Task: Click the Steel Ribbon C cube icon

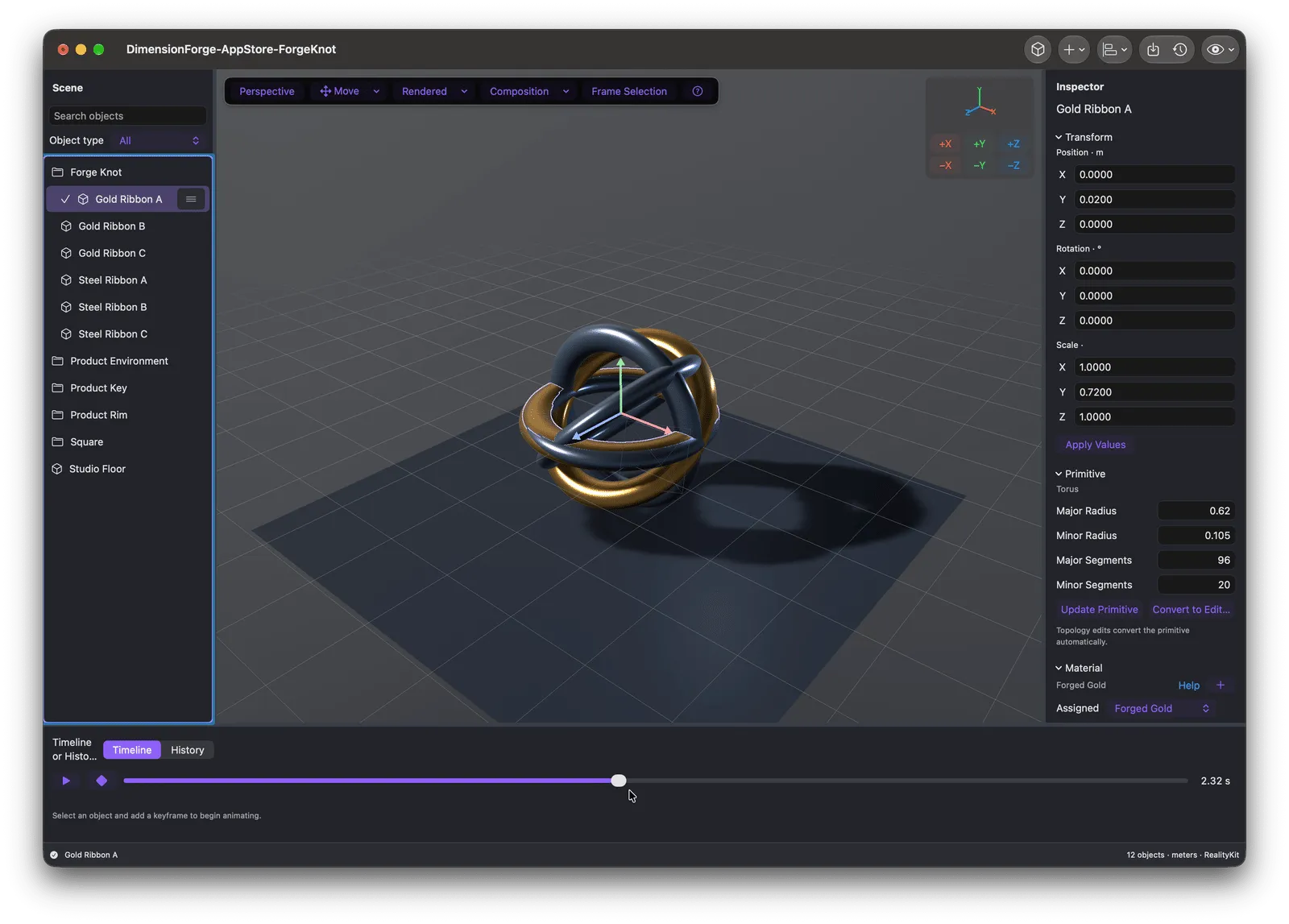Action: pos(66,334)
